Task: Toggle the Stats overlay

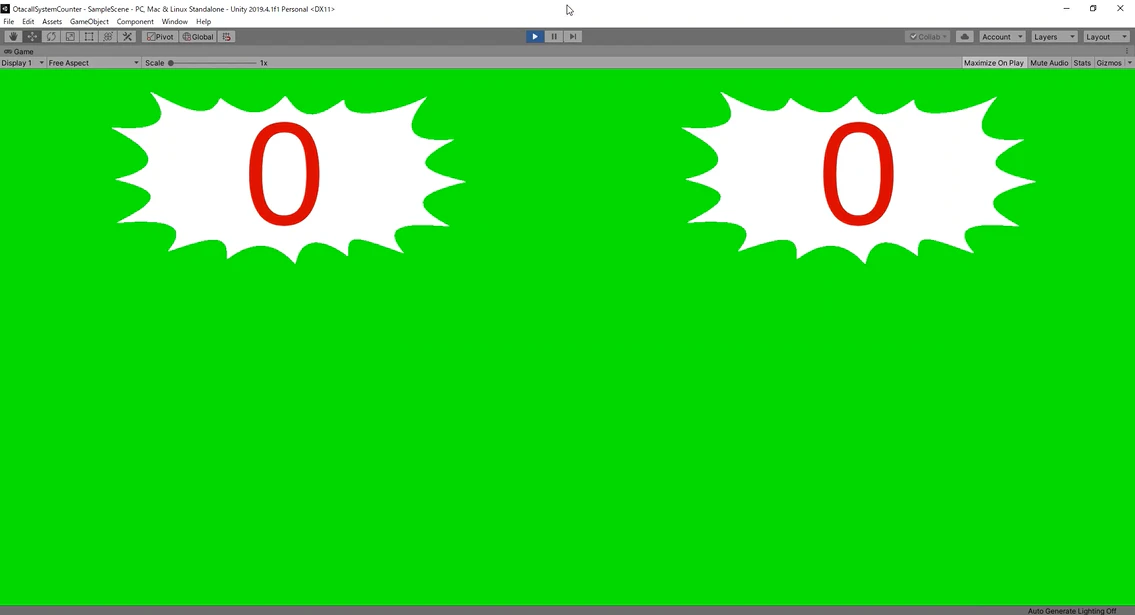Action: [1082, 63]
